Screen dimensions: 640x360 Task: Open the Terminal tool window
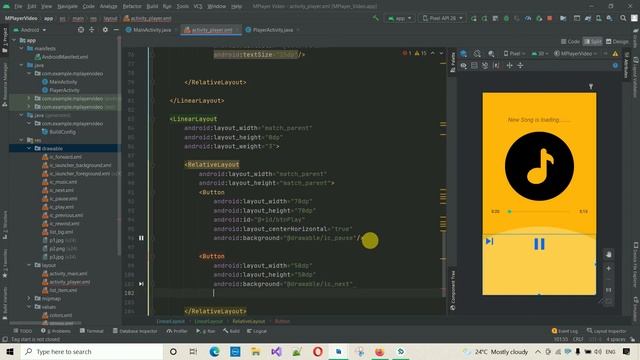click(x=92, y=331)
